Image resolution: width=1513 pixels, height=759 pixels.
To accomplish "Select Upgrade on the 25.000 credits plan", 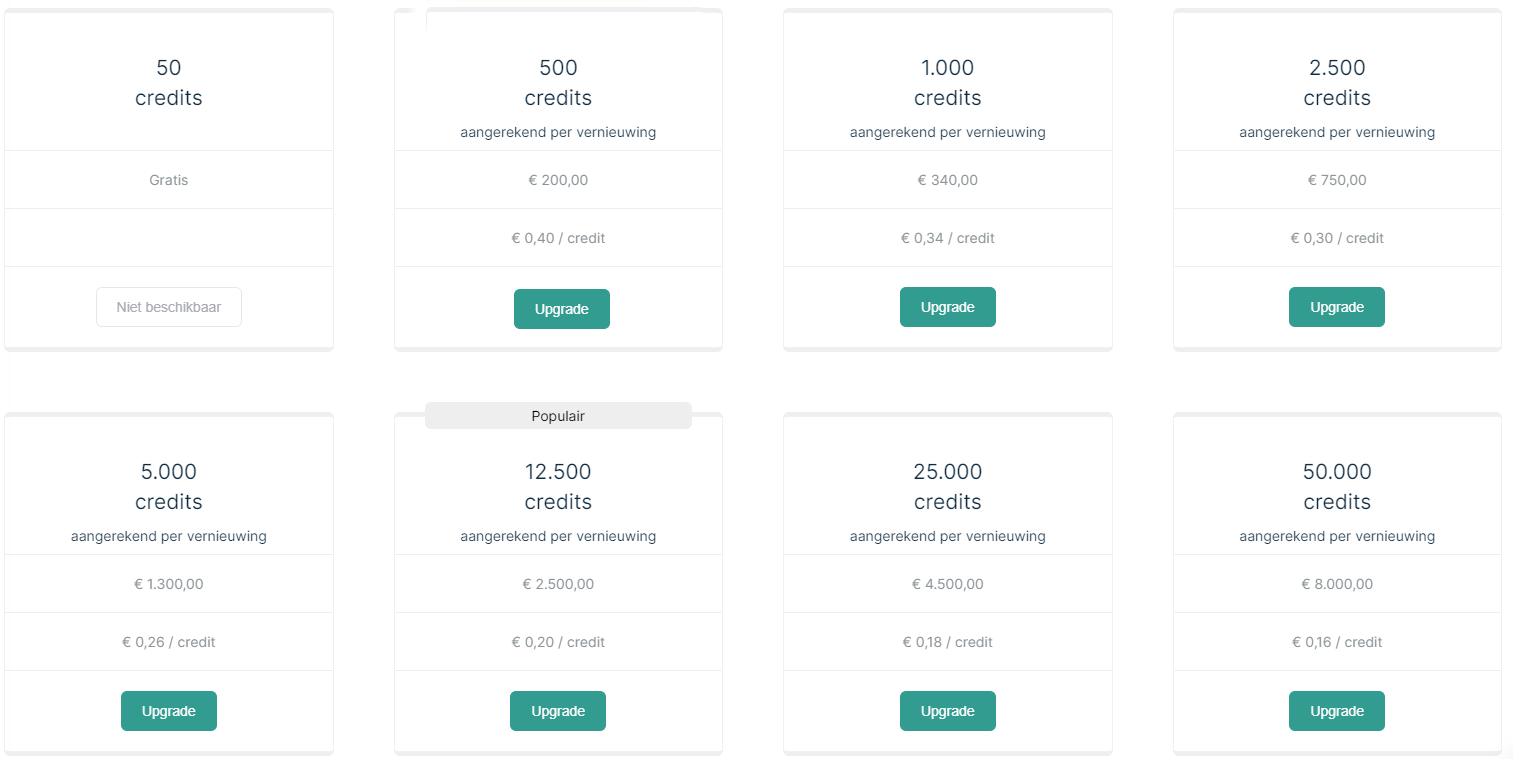I will pyautogui.click(x=947, y=711).
